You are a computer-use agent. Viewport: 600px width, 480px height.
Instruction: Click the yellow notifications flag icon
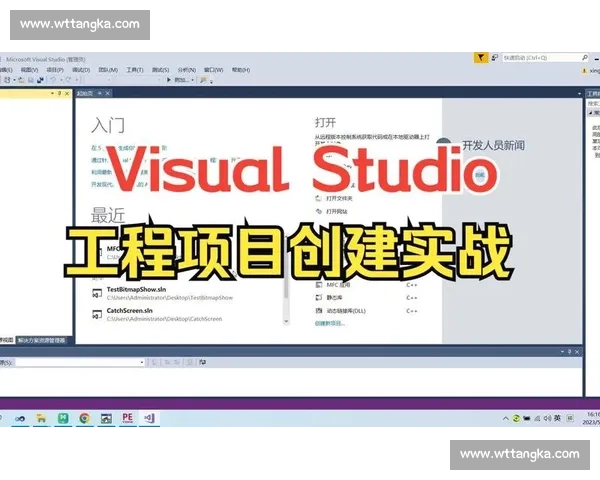coord(481,58)
